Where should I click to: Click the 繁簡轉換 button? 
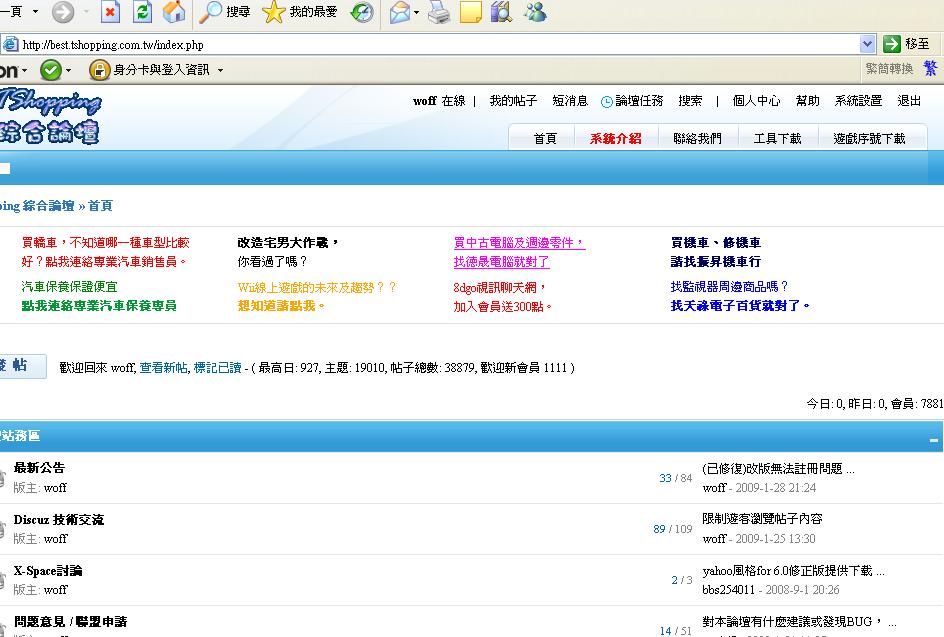[x=889, y=68]
